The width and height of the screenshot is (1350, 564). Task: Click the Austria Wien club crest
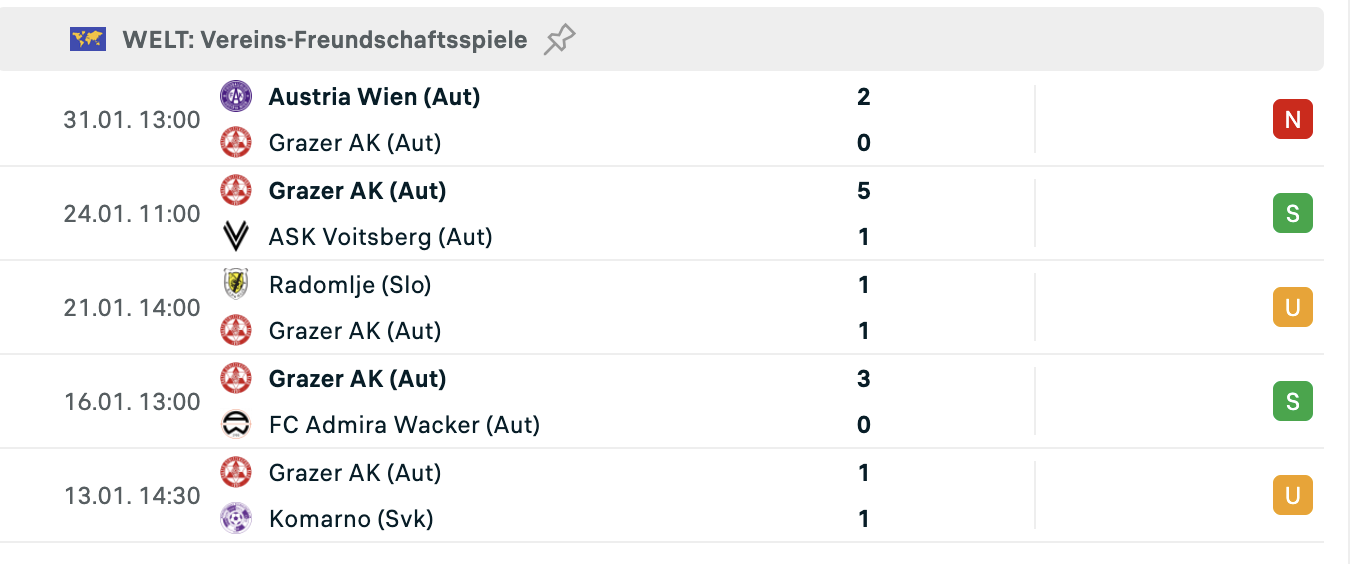coord(236,97)
